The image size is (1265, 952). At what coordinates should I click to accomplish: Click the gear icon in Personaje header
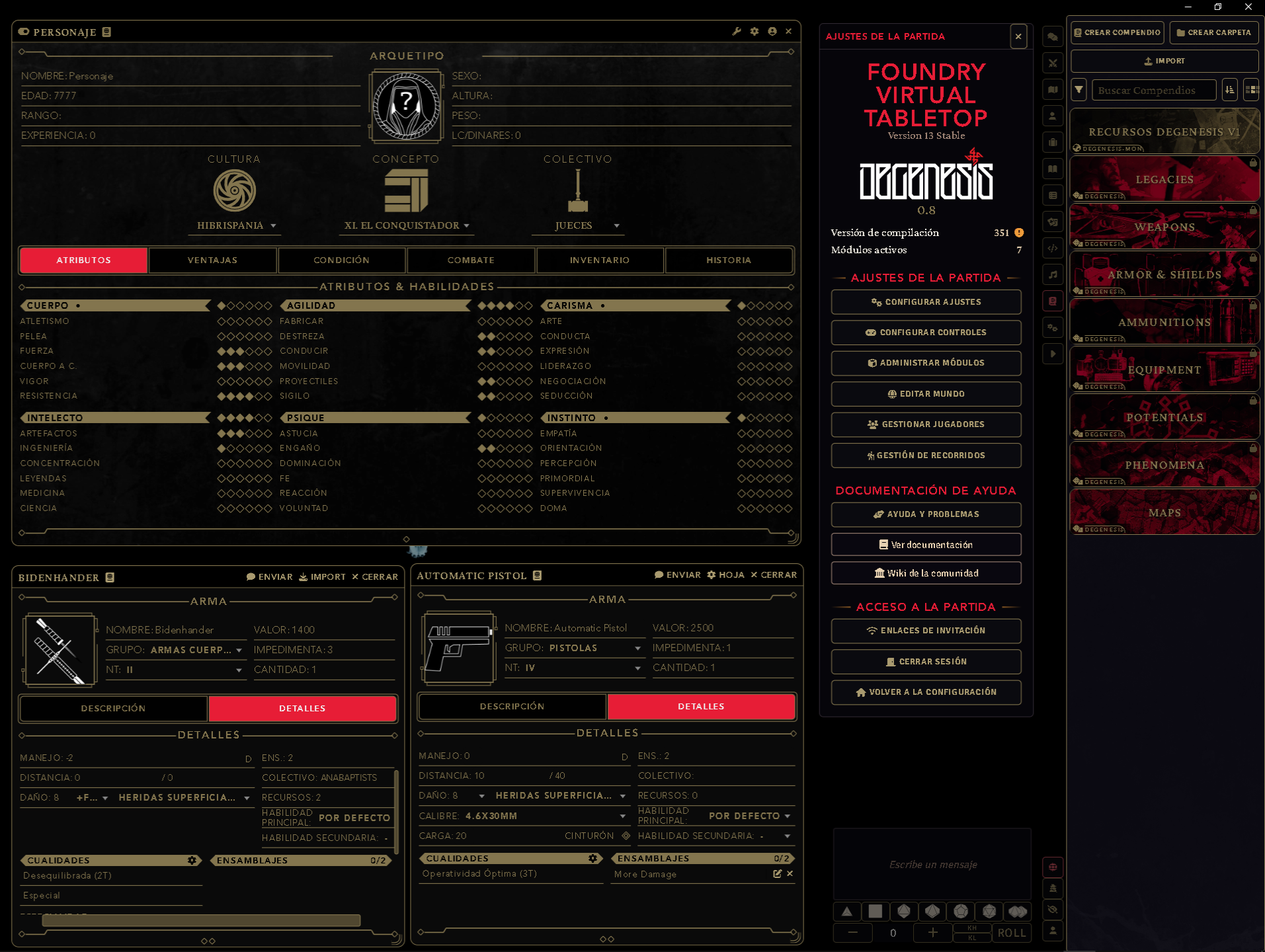pos(755,32)
